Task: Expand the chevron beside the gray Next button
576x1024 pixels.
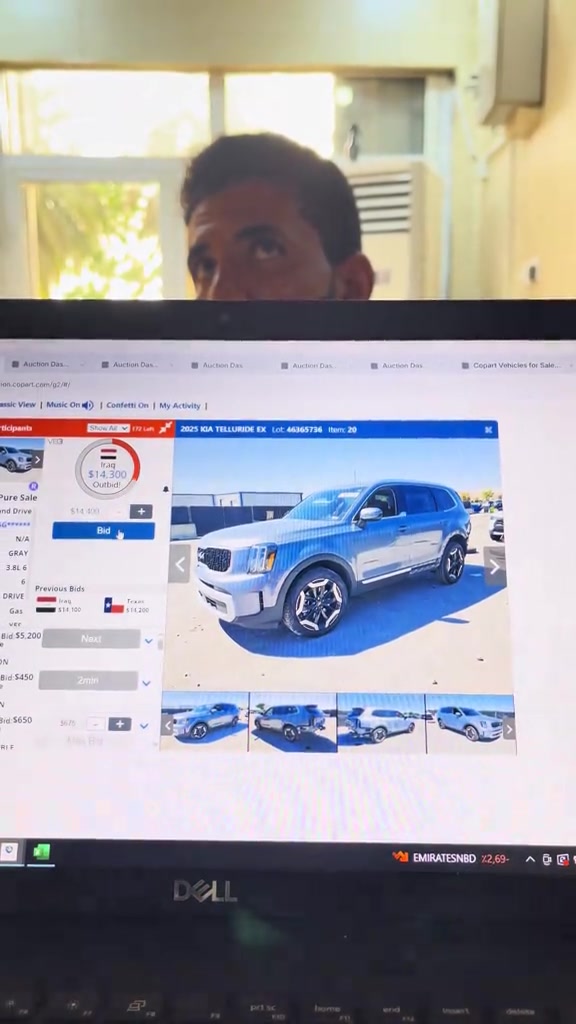Action: click(x=148, y=641)
